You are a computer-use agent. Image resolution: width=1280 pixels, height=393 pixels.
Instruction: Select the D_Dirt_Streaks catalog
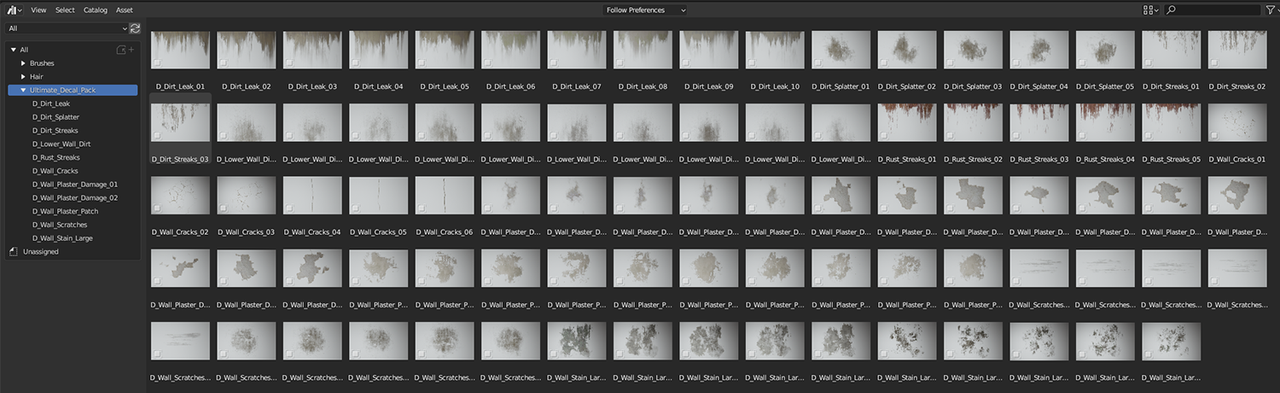coord(54,130)
